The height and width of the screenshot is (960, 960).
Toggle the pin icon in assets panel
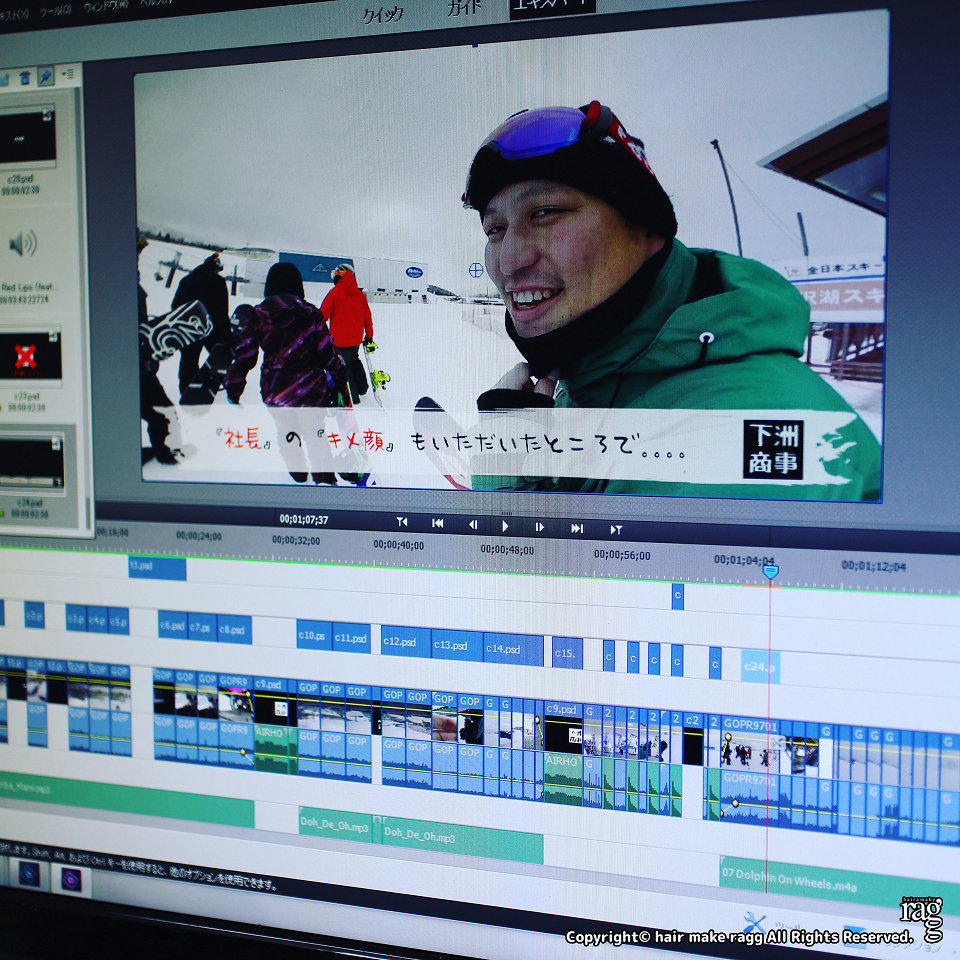(x=46, y=76)
